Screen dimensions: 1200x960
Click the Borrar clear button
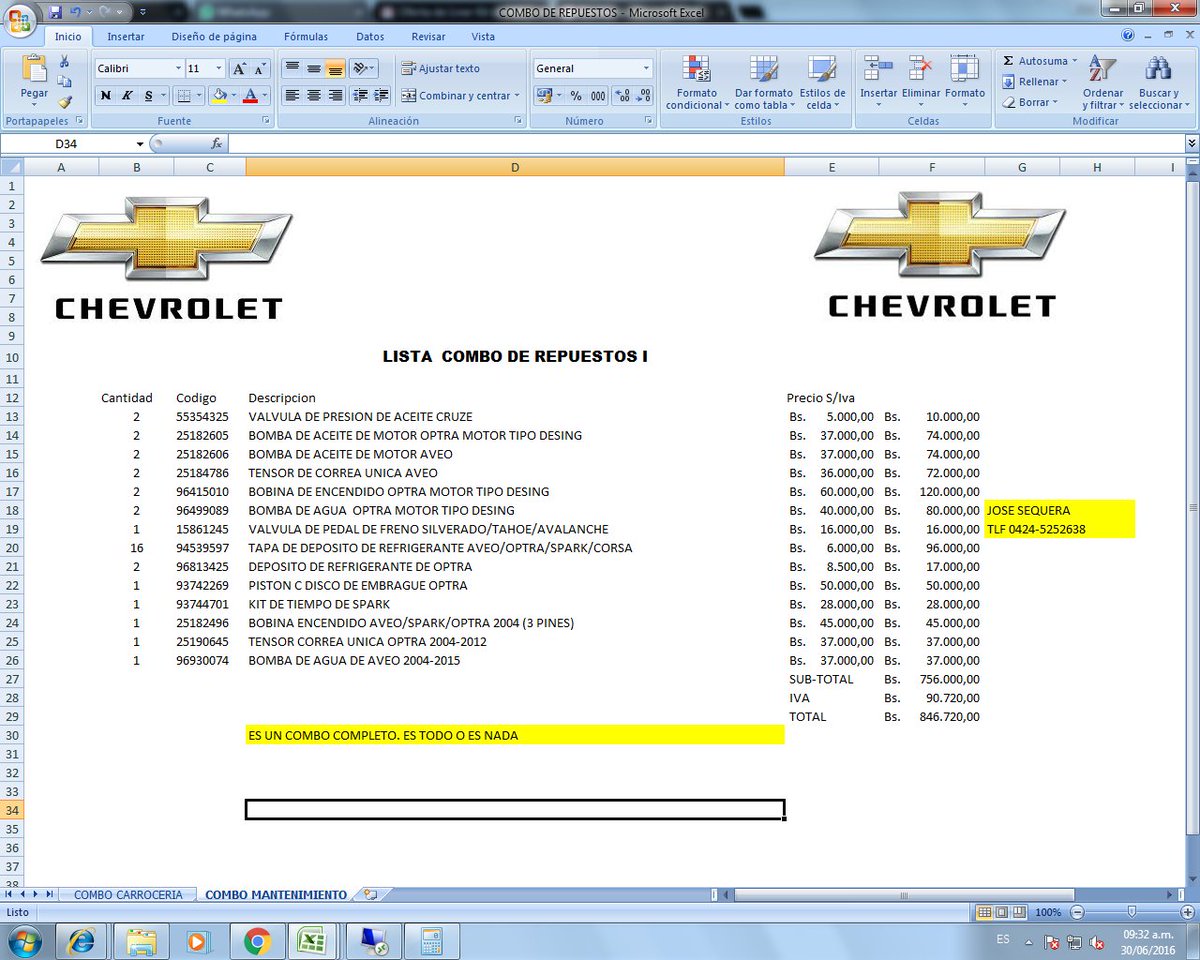coord(1029,102)
